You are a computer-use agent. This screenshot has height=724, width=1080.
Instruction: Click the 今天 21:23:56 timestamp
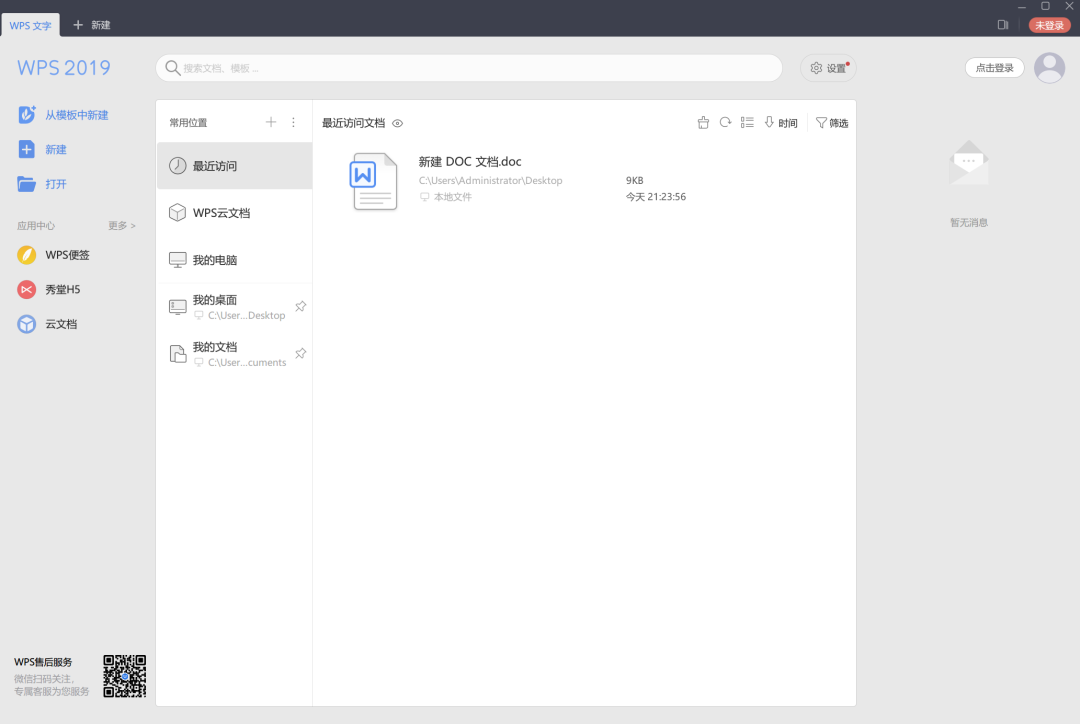[656, 197]
